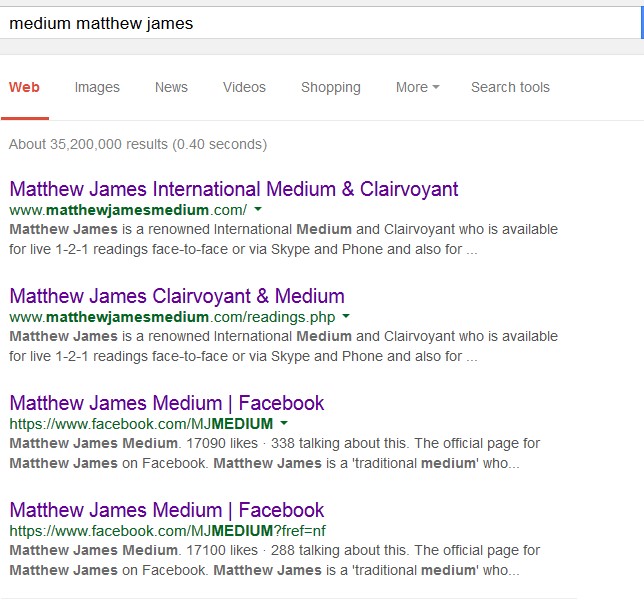
Task: Click the search box containing 'medium matthew james'
Action: (320, 23)
